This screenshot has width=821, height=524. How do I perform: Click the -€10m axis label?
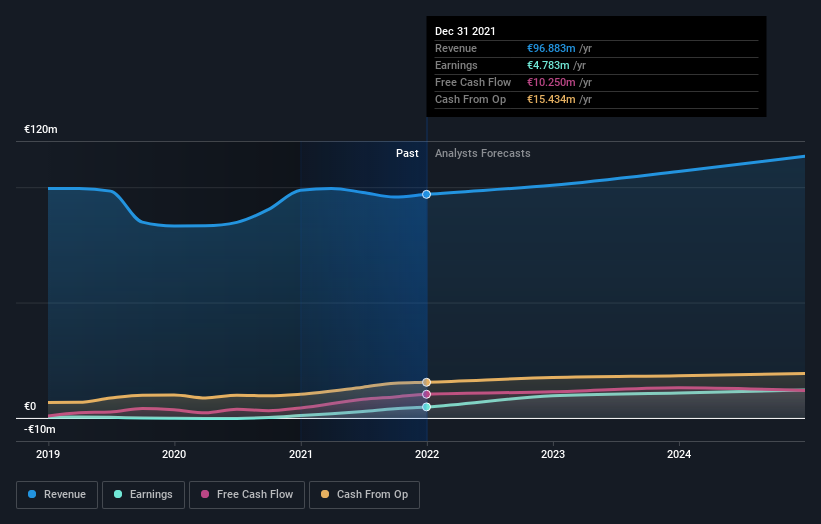pos(40,429)
